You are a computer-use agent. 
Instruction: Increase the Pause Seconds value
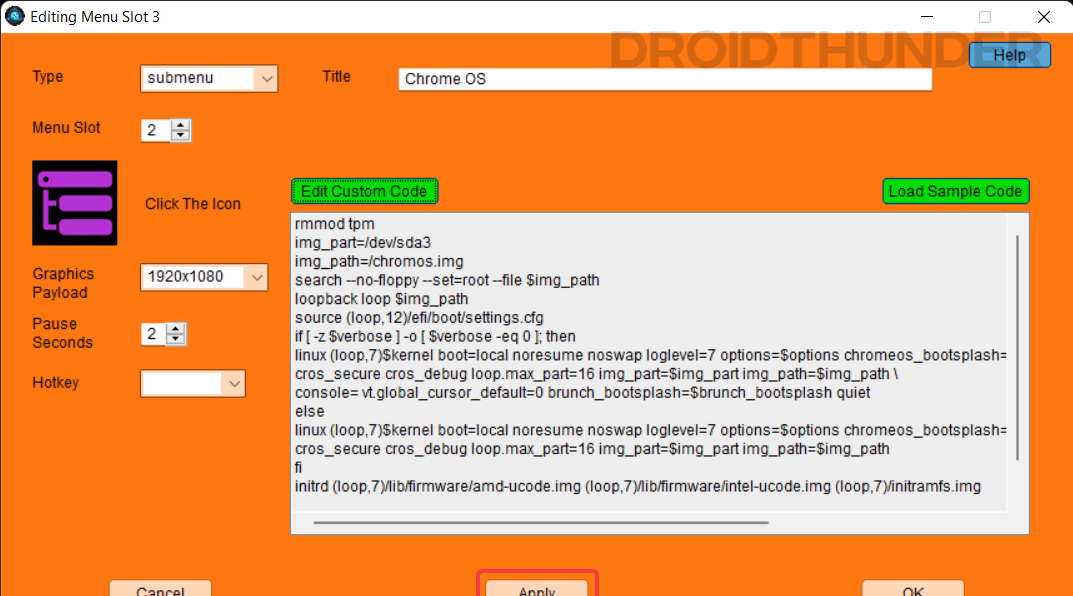coord(176,329)
